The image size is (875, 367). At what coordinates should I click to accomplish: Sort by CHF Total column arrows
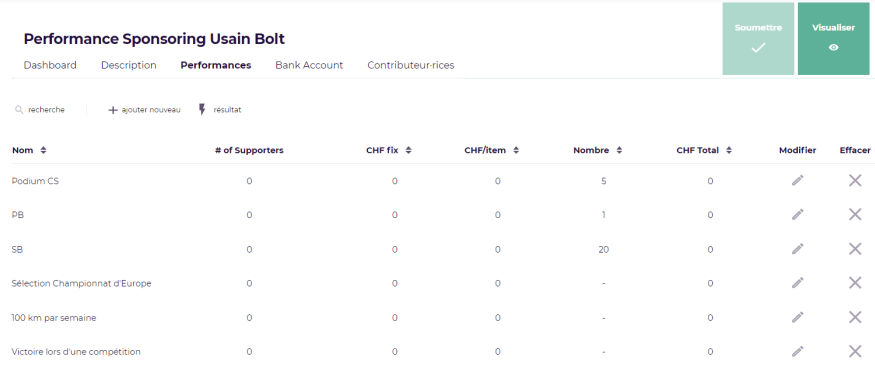729,150
